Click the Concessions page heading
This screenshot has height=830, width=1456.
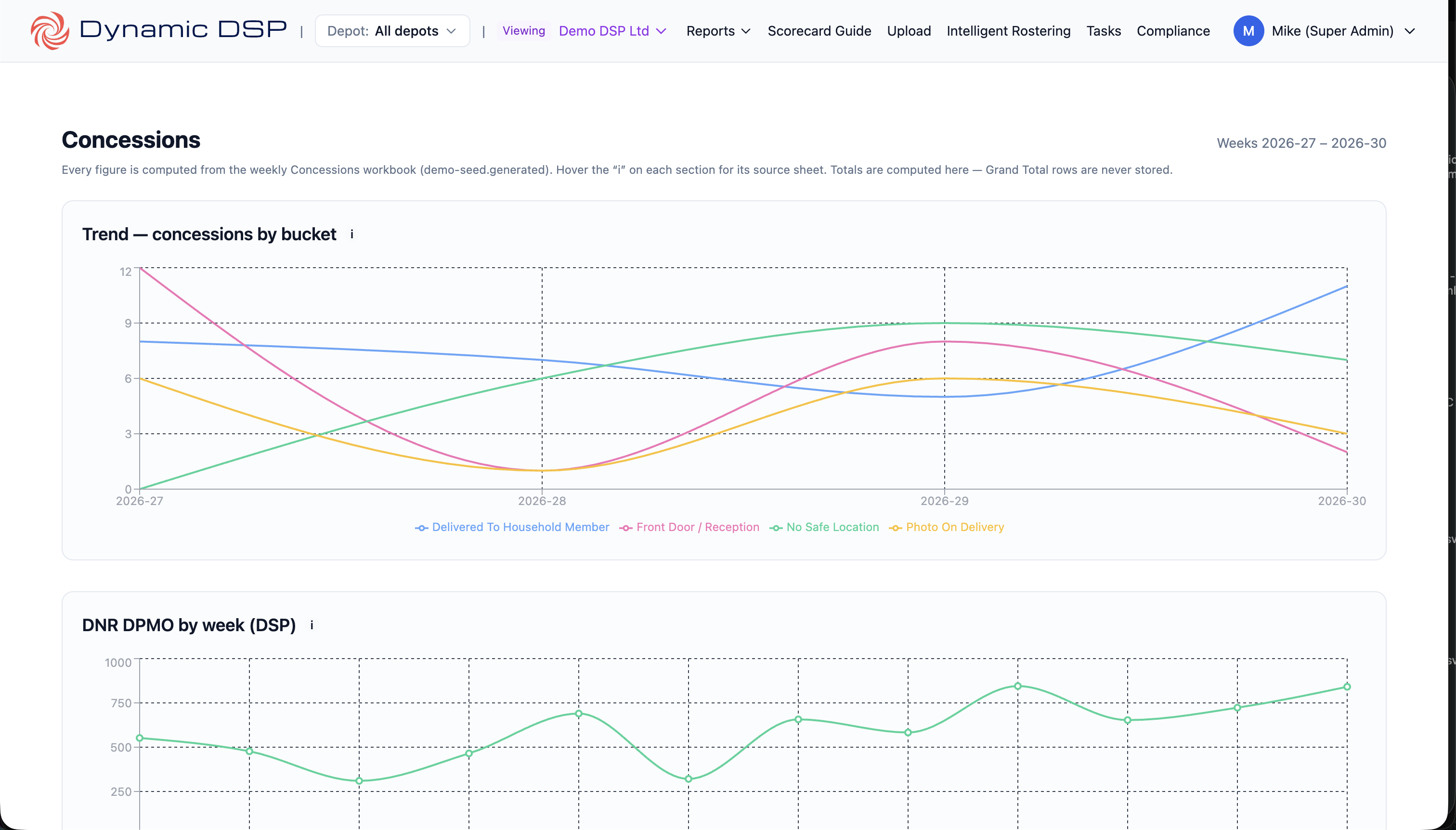(x=131, y=140)
